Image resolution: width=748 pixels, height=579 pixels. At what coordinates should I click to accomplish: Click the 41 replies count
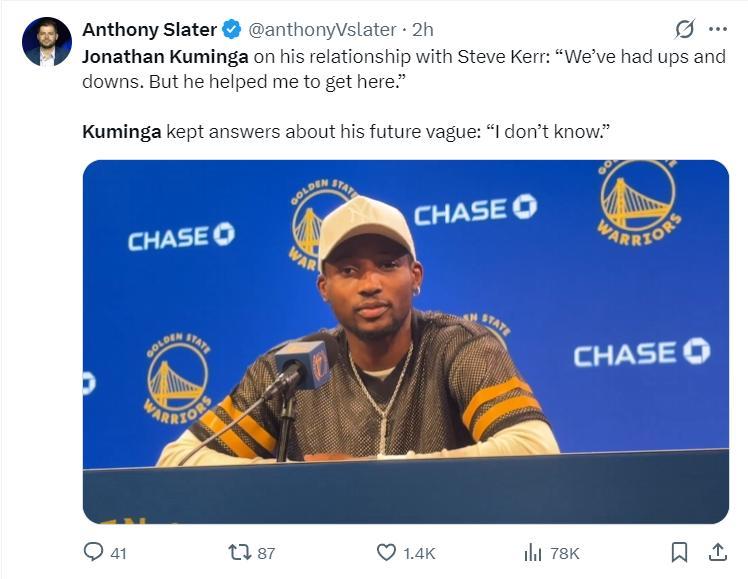pyautogui.click(x=118, y=553)
